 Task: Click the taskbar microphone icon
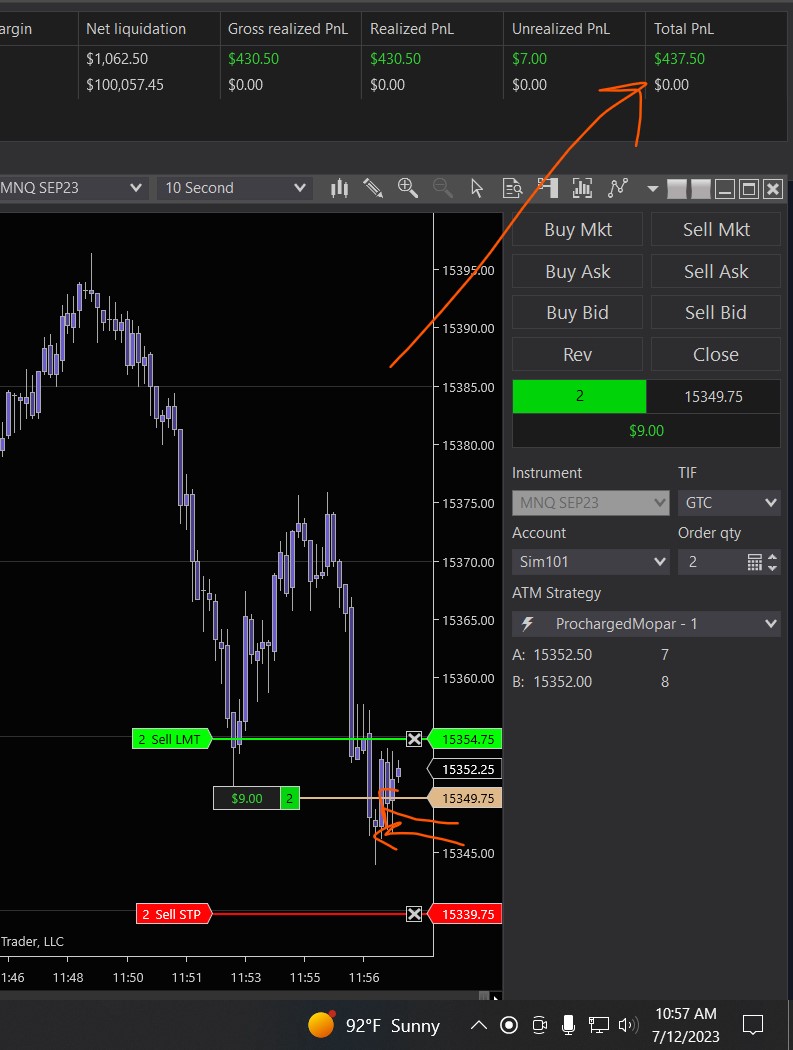568,1025
